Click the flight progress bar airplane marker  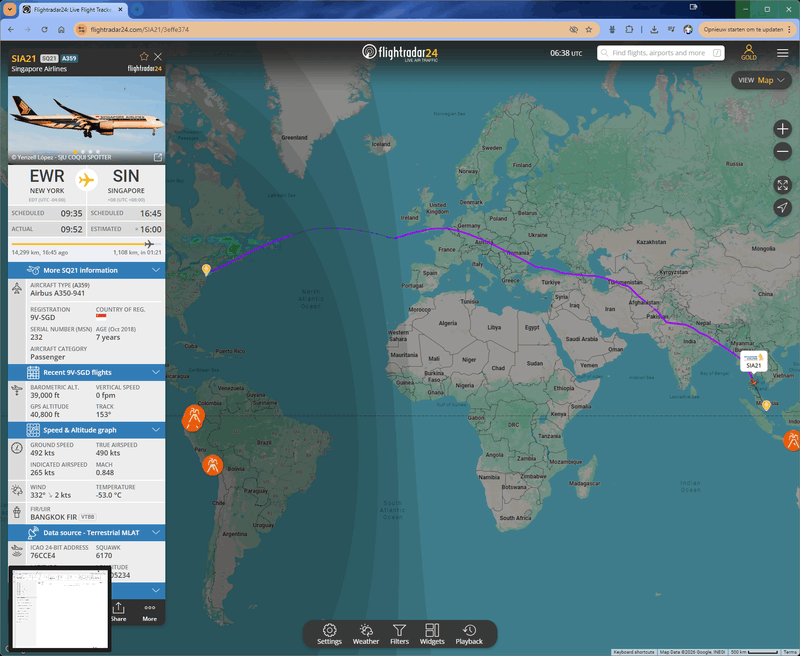pyautogui.click(x=149, y=244)
